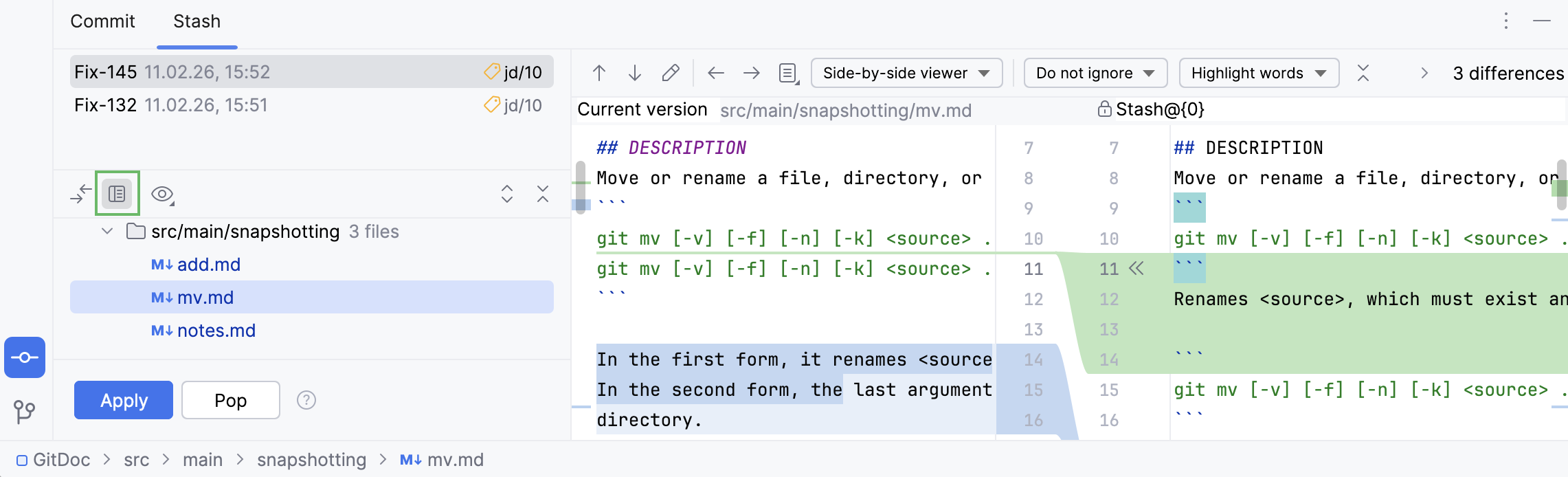Open the Git branches sidebar icon
Screen dimensions: 1568x477
coord(25,411)
